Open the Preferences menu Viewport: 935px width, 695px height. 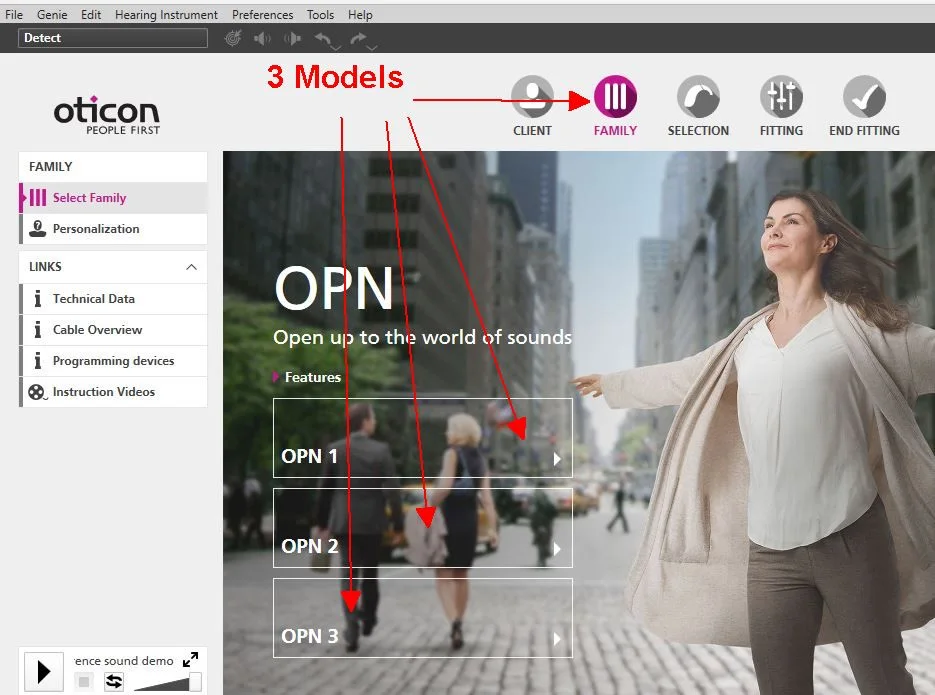click(262, 14)
